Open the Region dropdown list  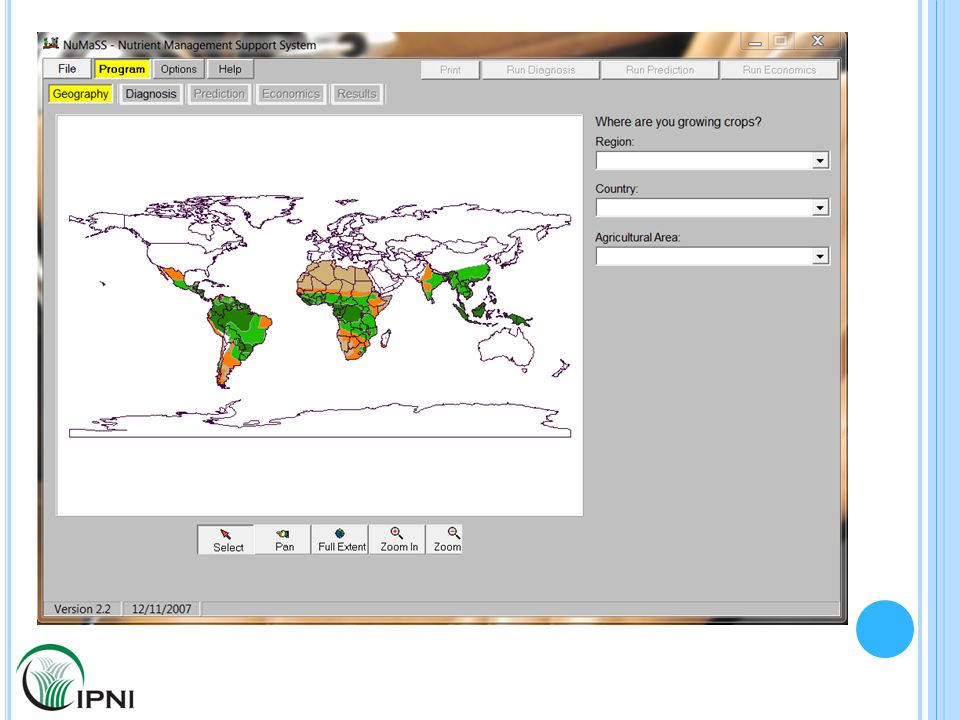click(820, 160)
